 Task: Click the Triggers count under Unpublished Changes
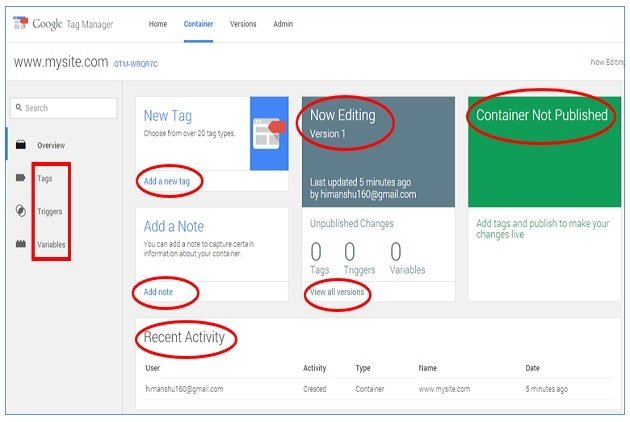point(359,258)
